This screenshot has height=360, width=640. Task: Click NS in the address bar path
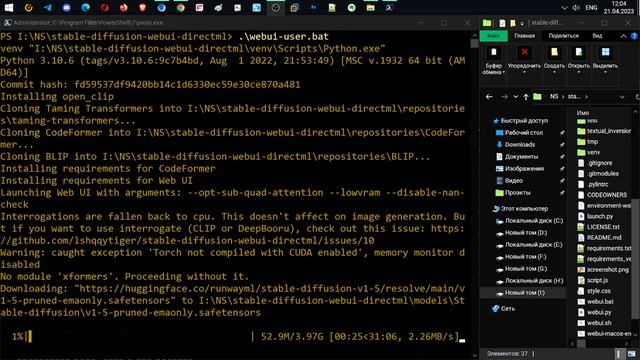[x=553, y=97]
